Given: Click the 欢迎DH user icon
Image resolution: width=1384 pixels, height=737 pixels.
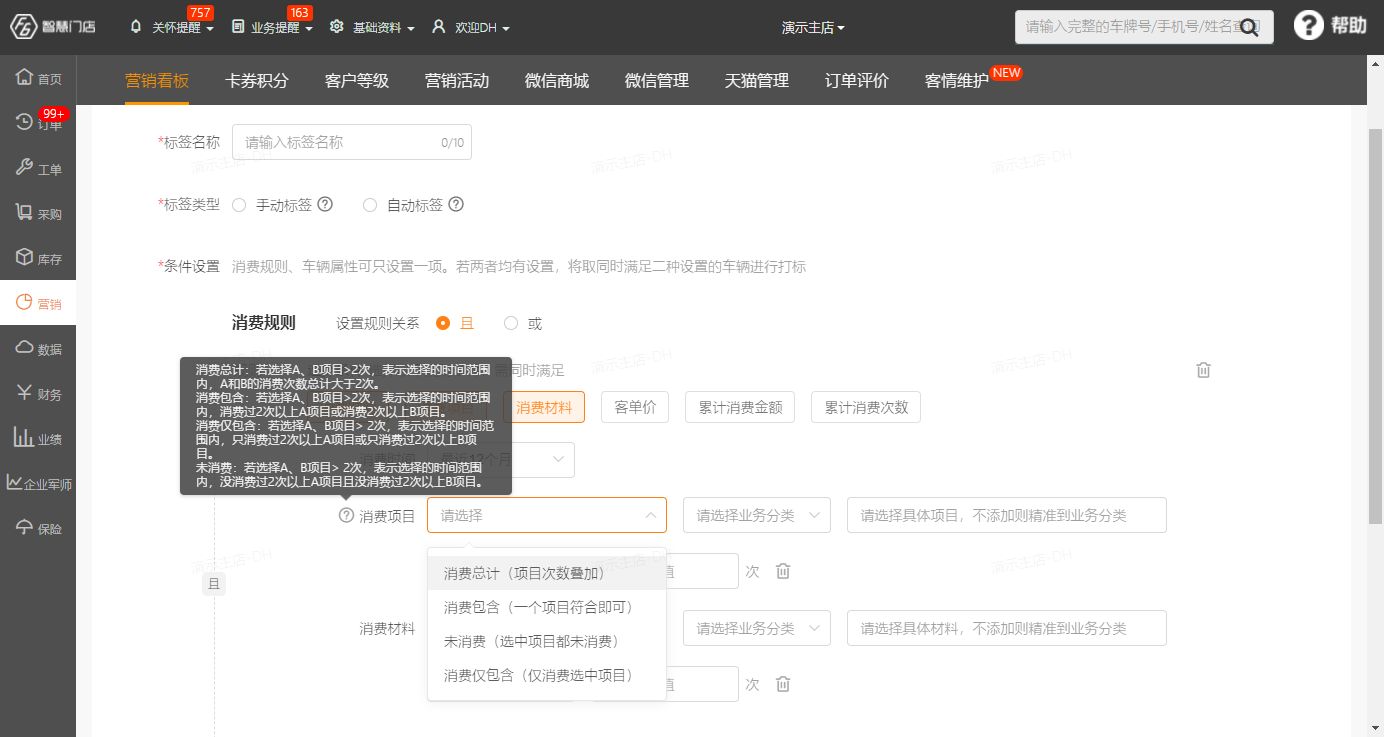Looking at the screenshot, I should click(438, 27).
